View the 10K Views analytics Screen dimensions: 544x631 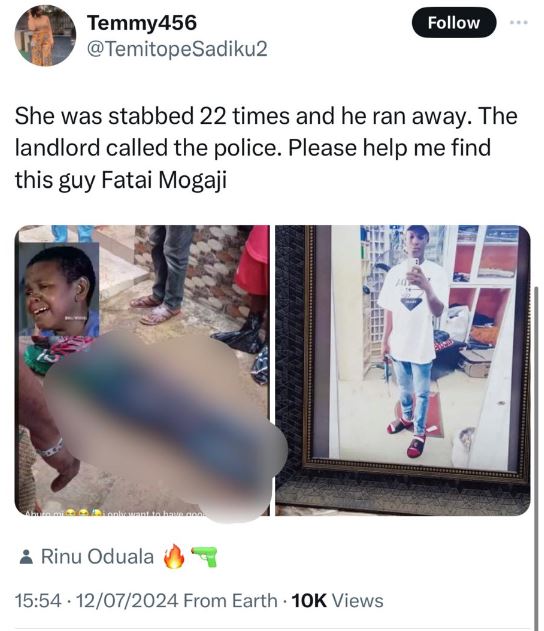[x=337, y=601]
